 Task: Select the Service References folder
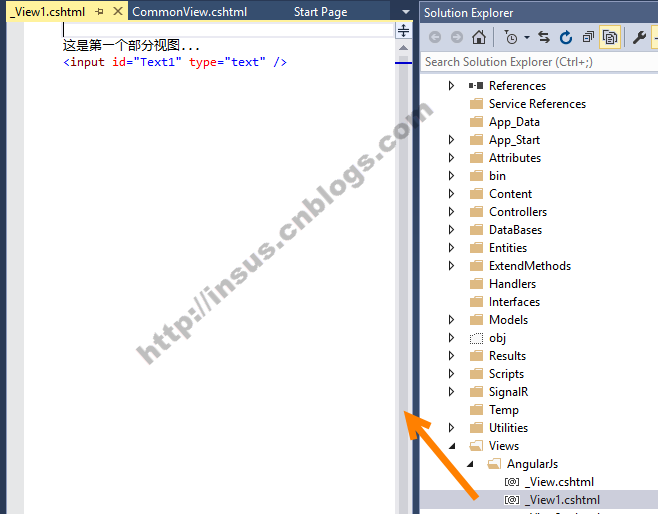point(537,104)
